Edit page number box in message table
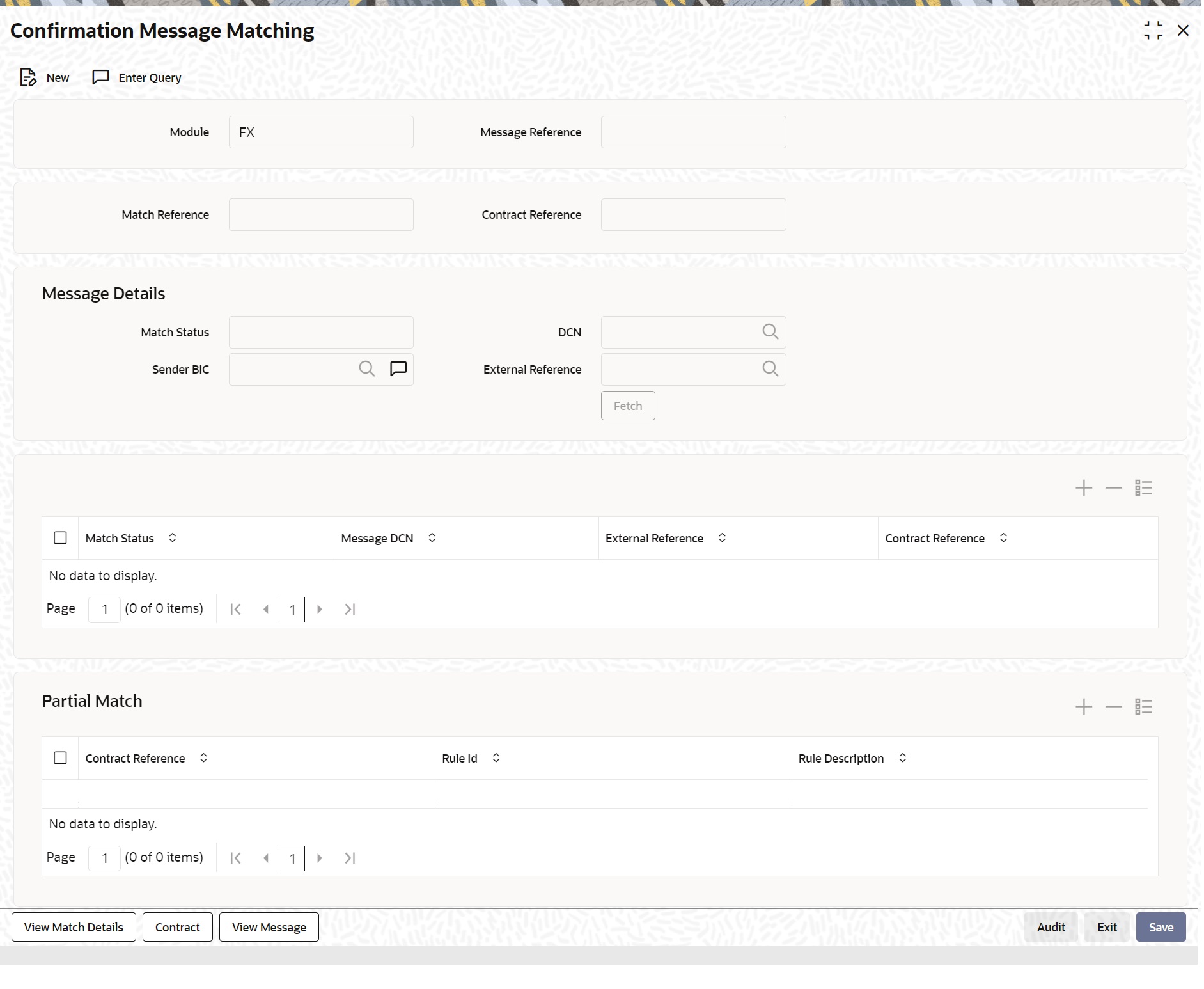 (105, 610)
